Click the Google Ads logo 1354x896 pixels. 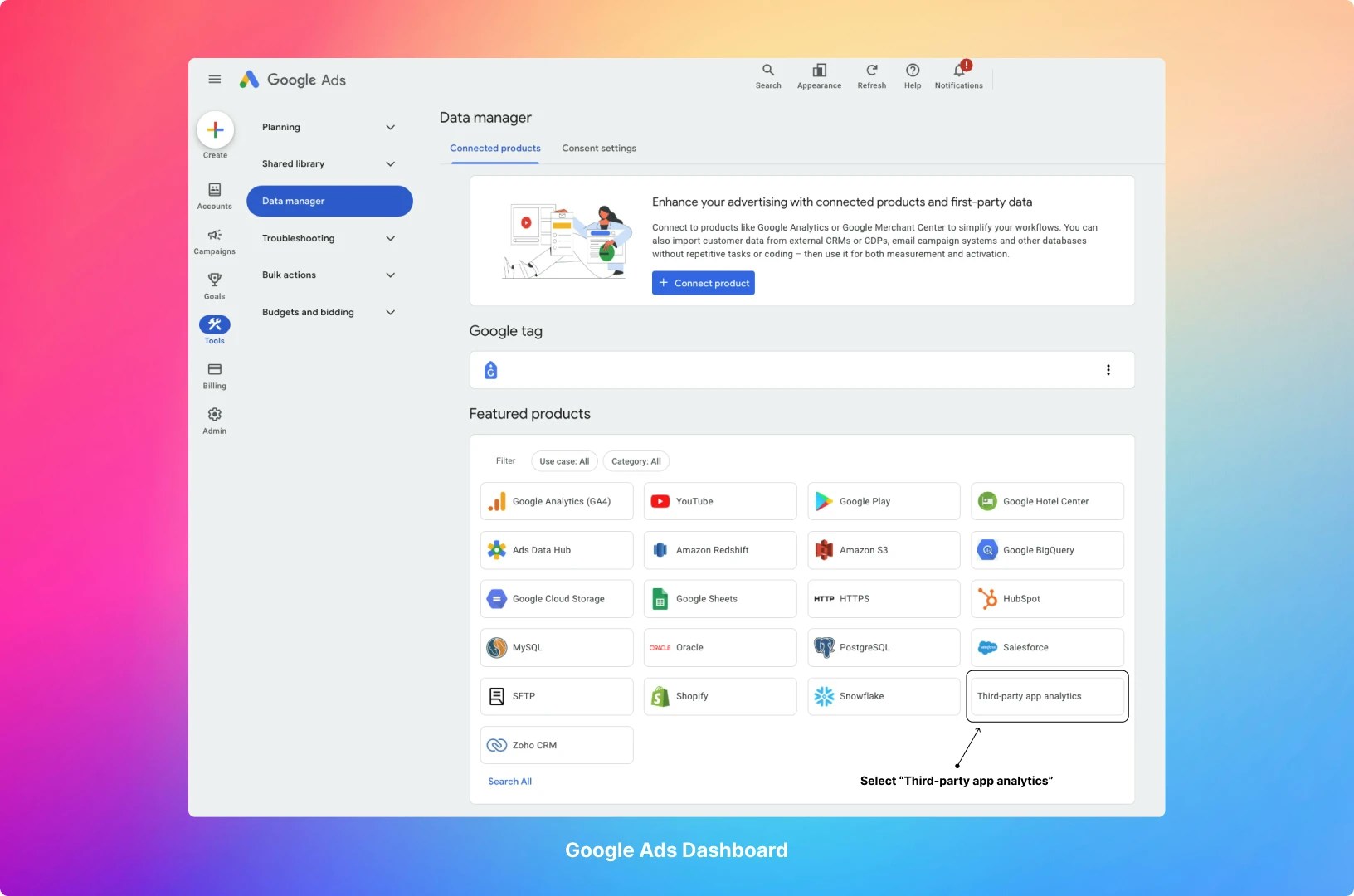coord(292,80)
